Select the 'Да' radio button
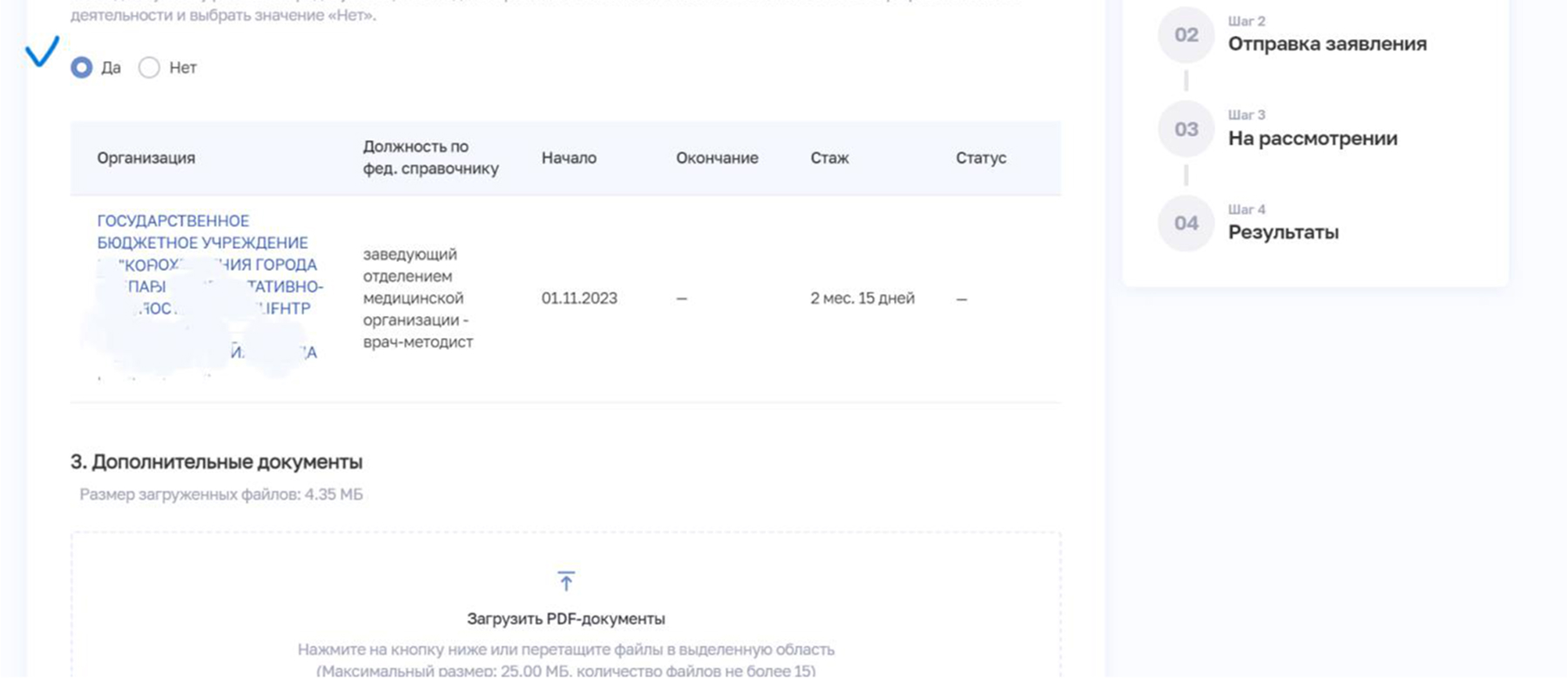This screenshot has height=679, width=1568. click(x=82, y=68)
